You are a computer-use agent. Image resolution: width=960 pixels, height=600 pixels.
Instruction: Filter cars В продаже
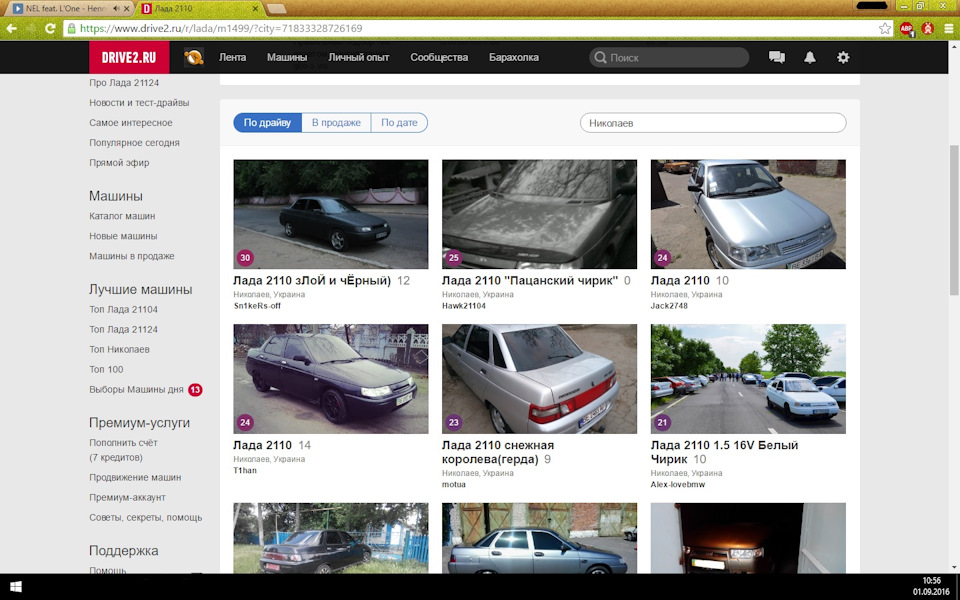click(336, 122)
